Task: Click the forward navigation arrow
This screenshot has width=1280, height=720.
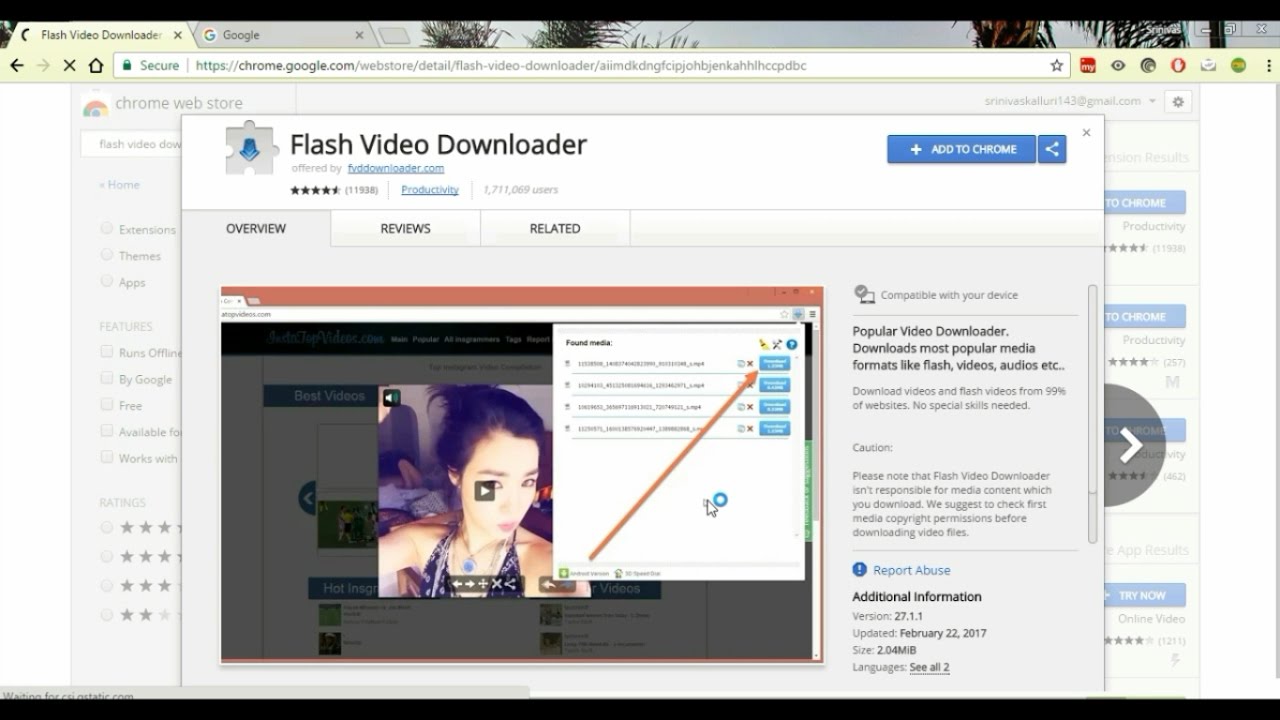Action: [43, 65]
